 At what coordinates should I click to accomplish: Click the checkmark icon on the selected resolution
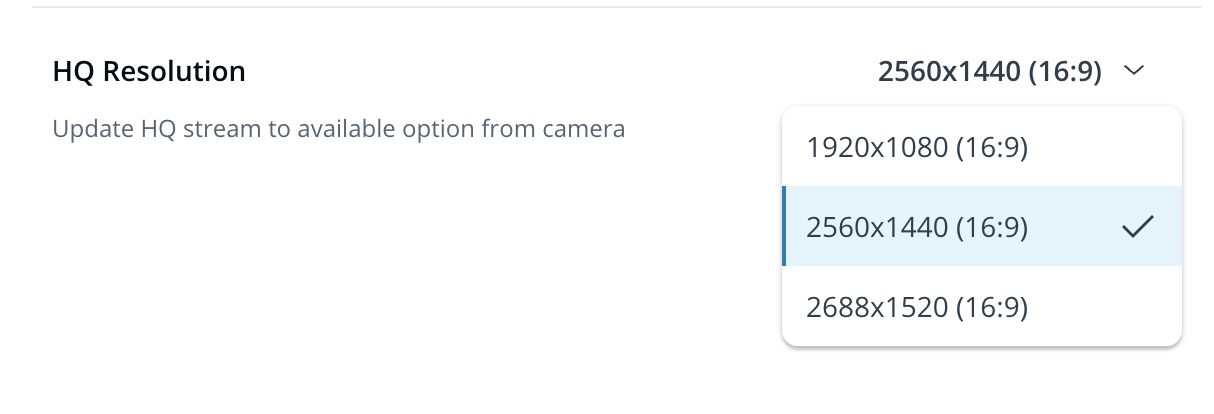1137,227
